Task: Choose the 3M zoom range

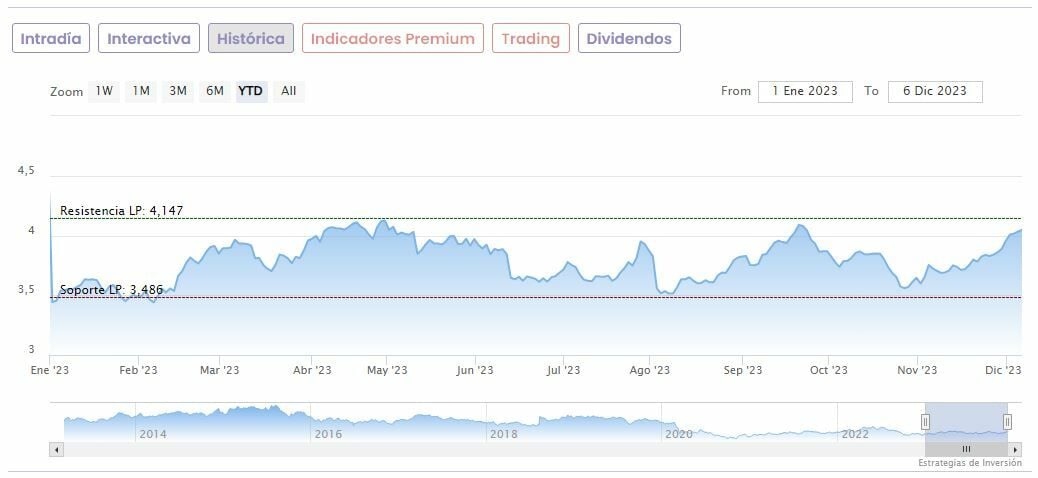Action: tap(178, 91)
